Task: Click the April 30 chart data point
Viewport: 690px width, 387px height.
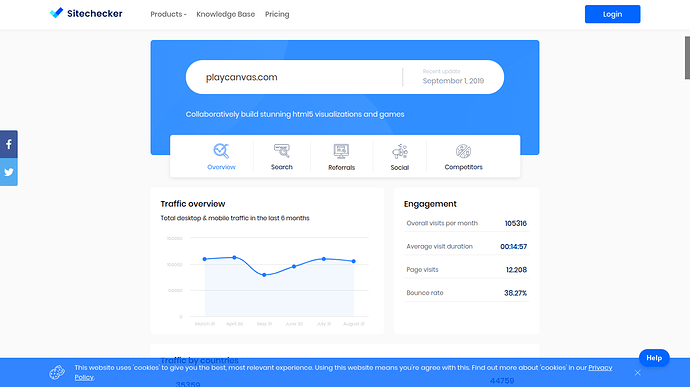Action: tap(234, 257)
